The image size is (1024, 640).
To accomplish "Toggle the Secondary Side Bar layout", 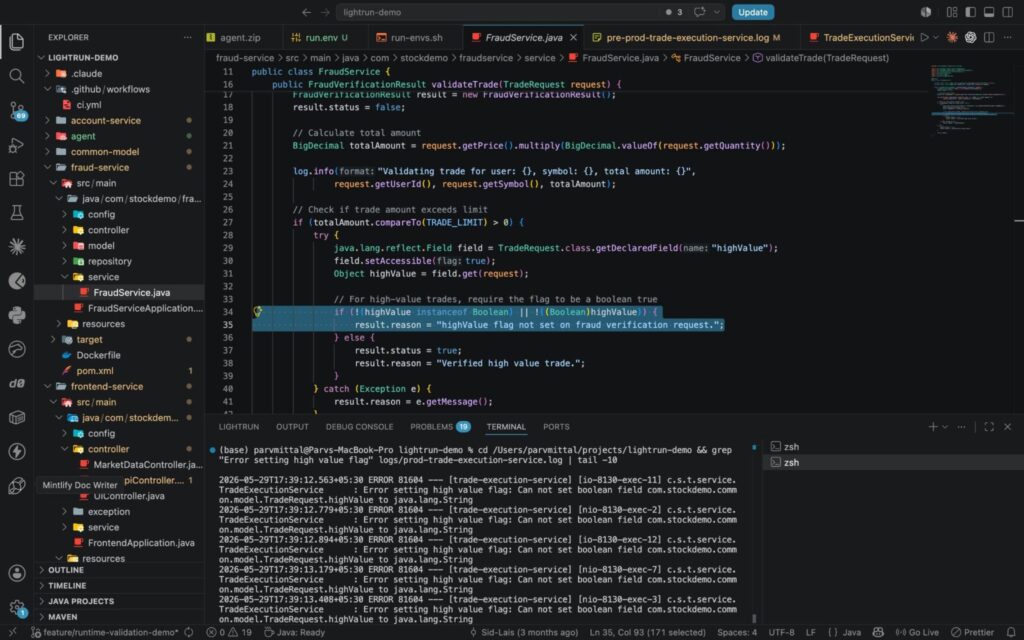I will [1008, 12].
